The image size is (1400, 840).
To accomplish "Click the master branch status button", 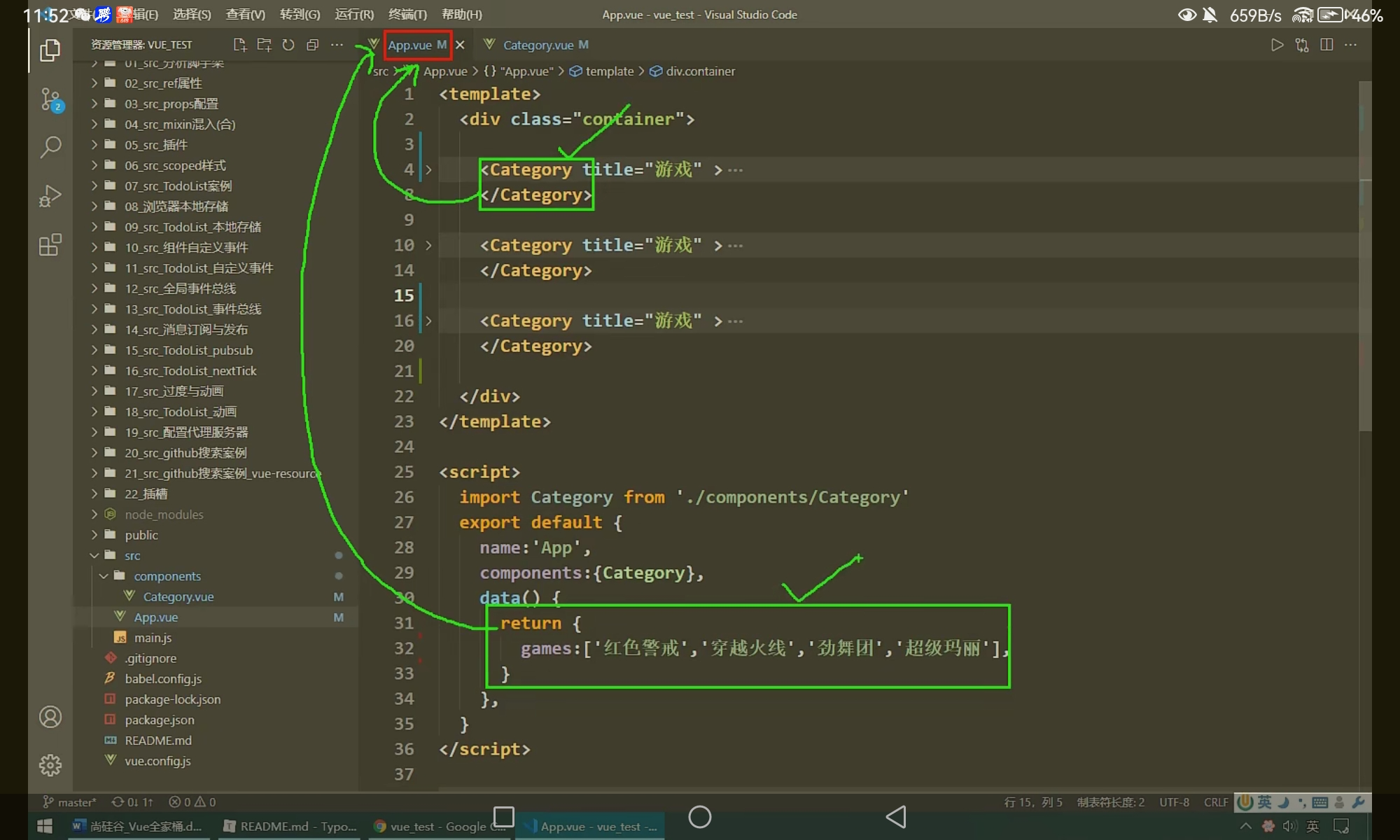I will click(70, 802).
